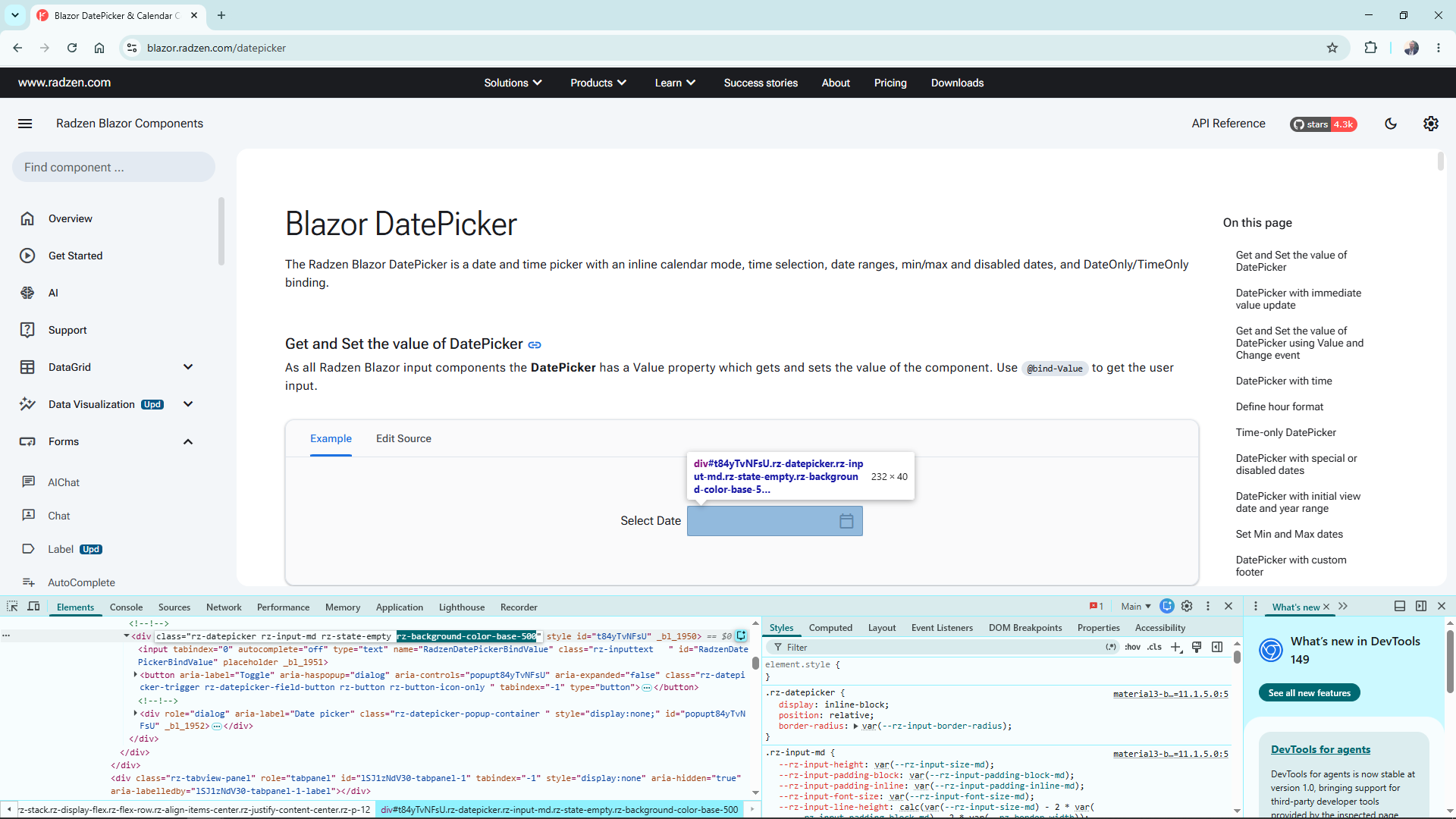Image resolution: width=1456 pixels, height=819 pixels.
Task: Open the Event Listeners tab
Action: tap(942, 628)
